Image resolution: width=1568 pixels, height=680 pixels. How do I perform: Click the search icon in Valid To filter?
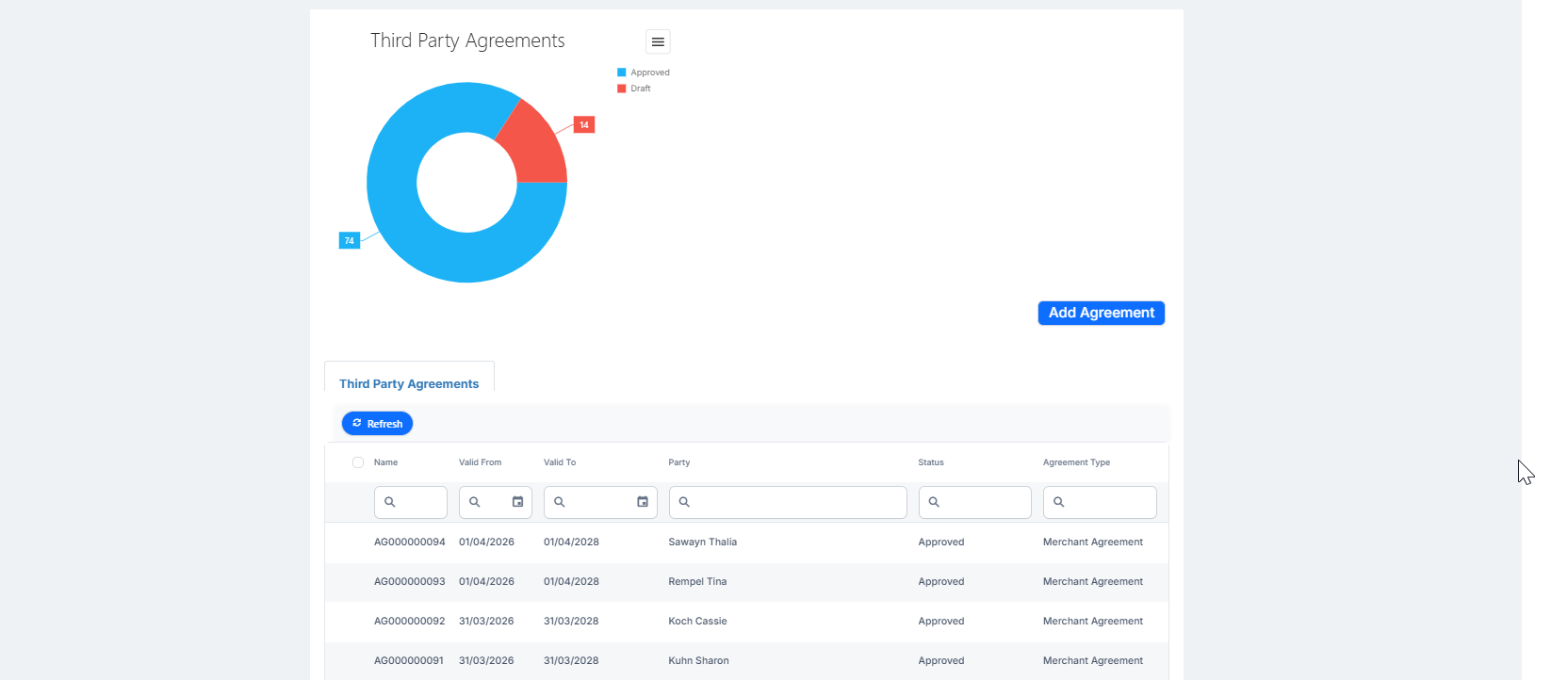560,502
